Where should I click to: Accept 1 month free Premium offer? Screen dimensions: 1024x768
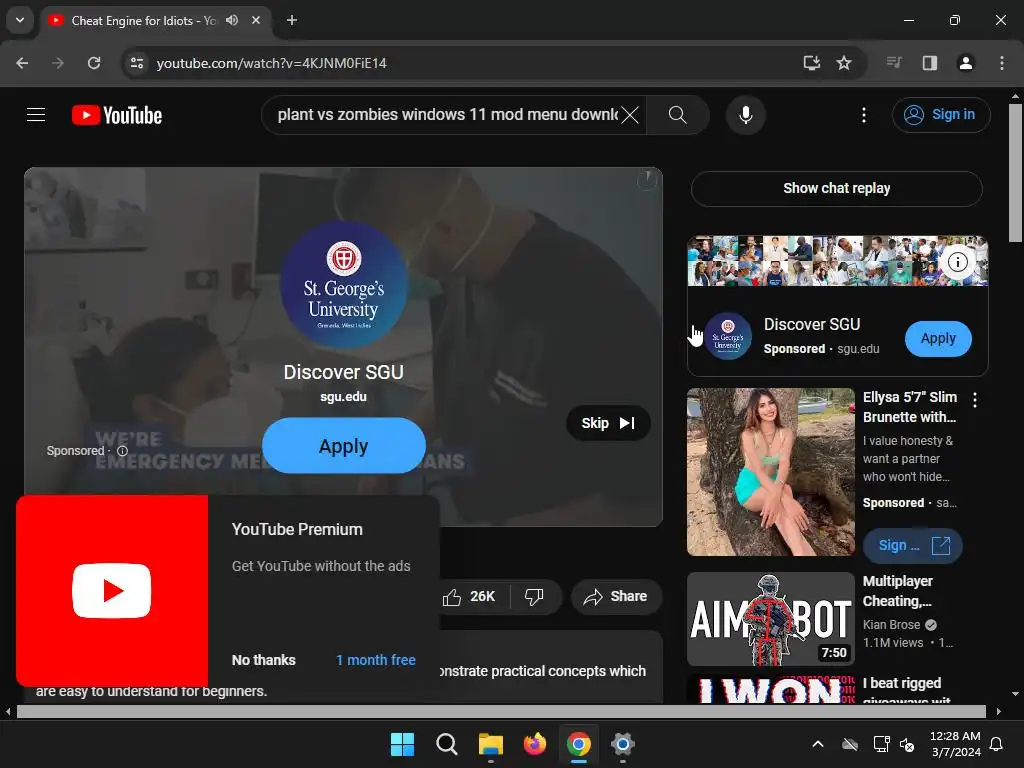pos(376,660)
